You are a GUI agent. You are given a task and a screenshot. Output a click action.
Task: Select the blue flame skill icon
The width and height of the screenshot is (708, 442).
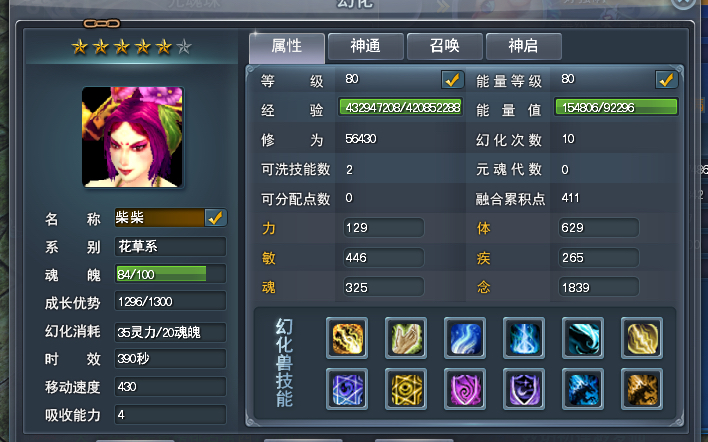tap(524, 338)
